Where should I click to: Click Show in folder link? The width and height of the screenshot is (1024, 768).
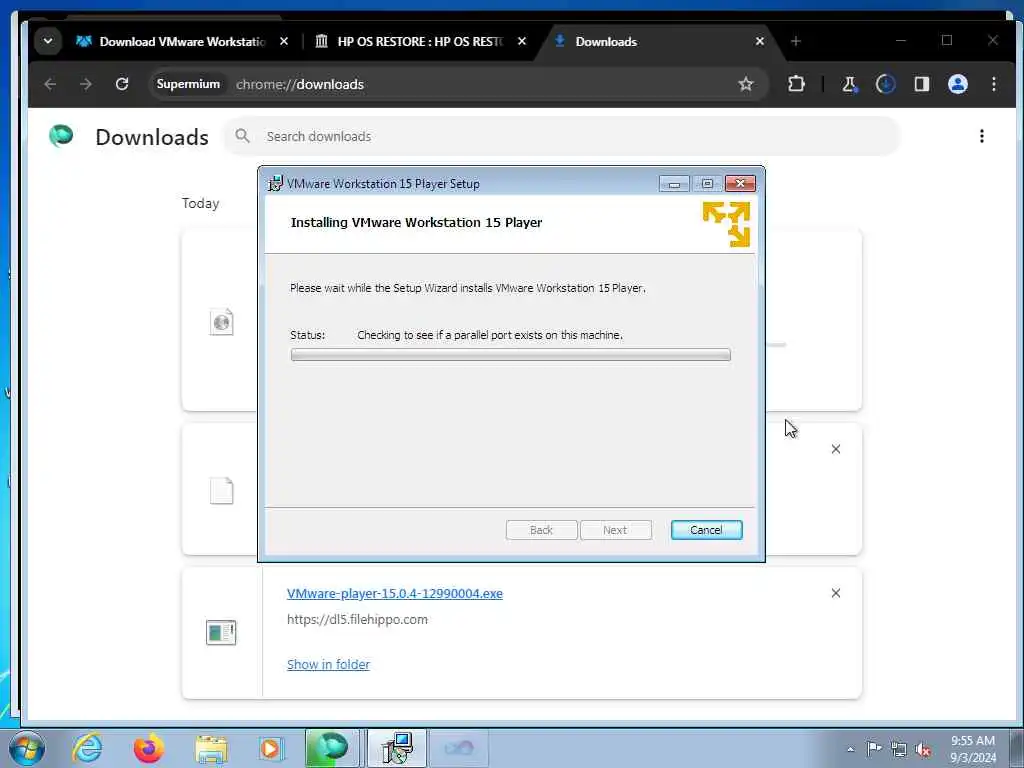tap(328, 664)
